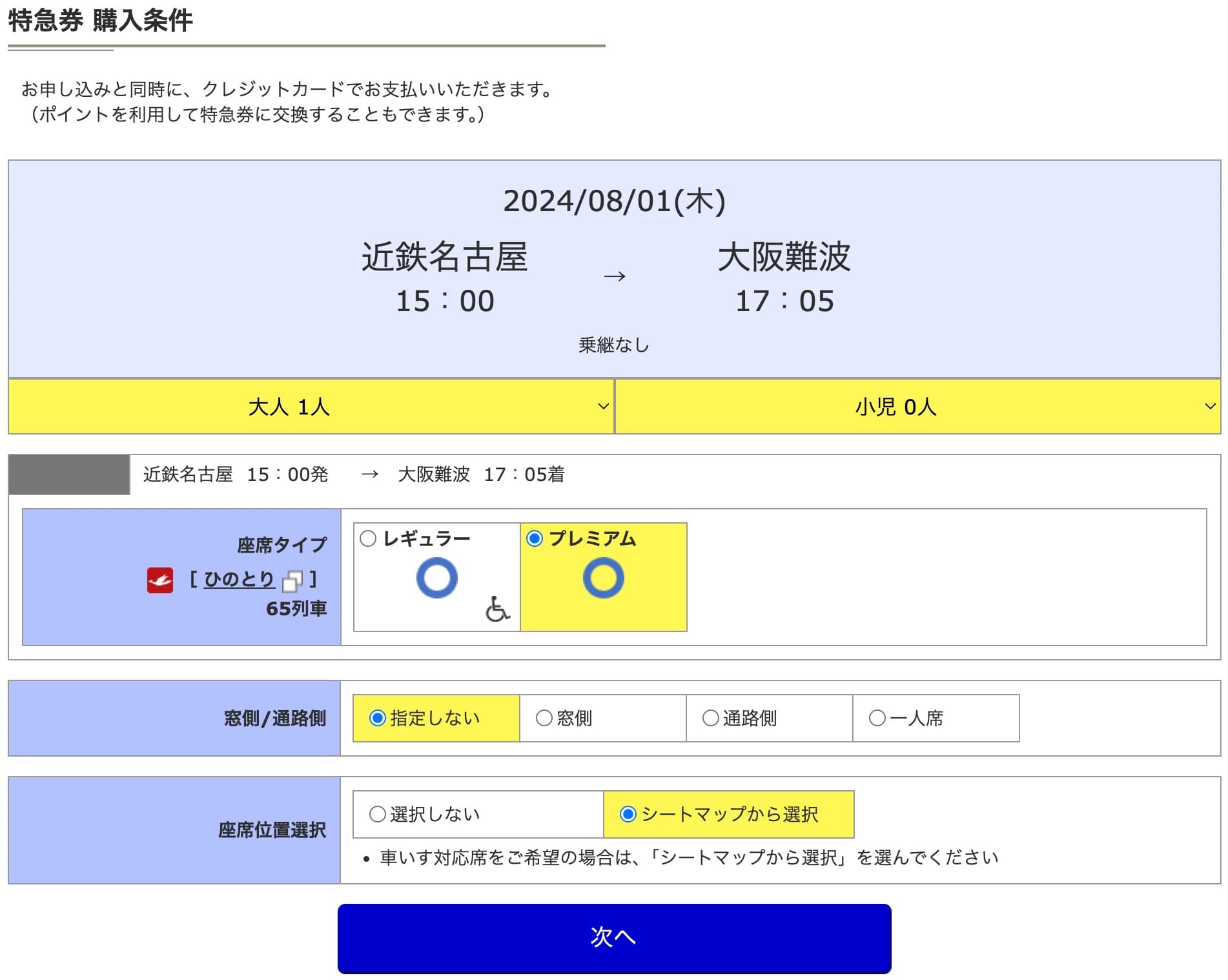Click the 窓側/通路側 row label
This screenshot has width=1228, height=980.
275,718
